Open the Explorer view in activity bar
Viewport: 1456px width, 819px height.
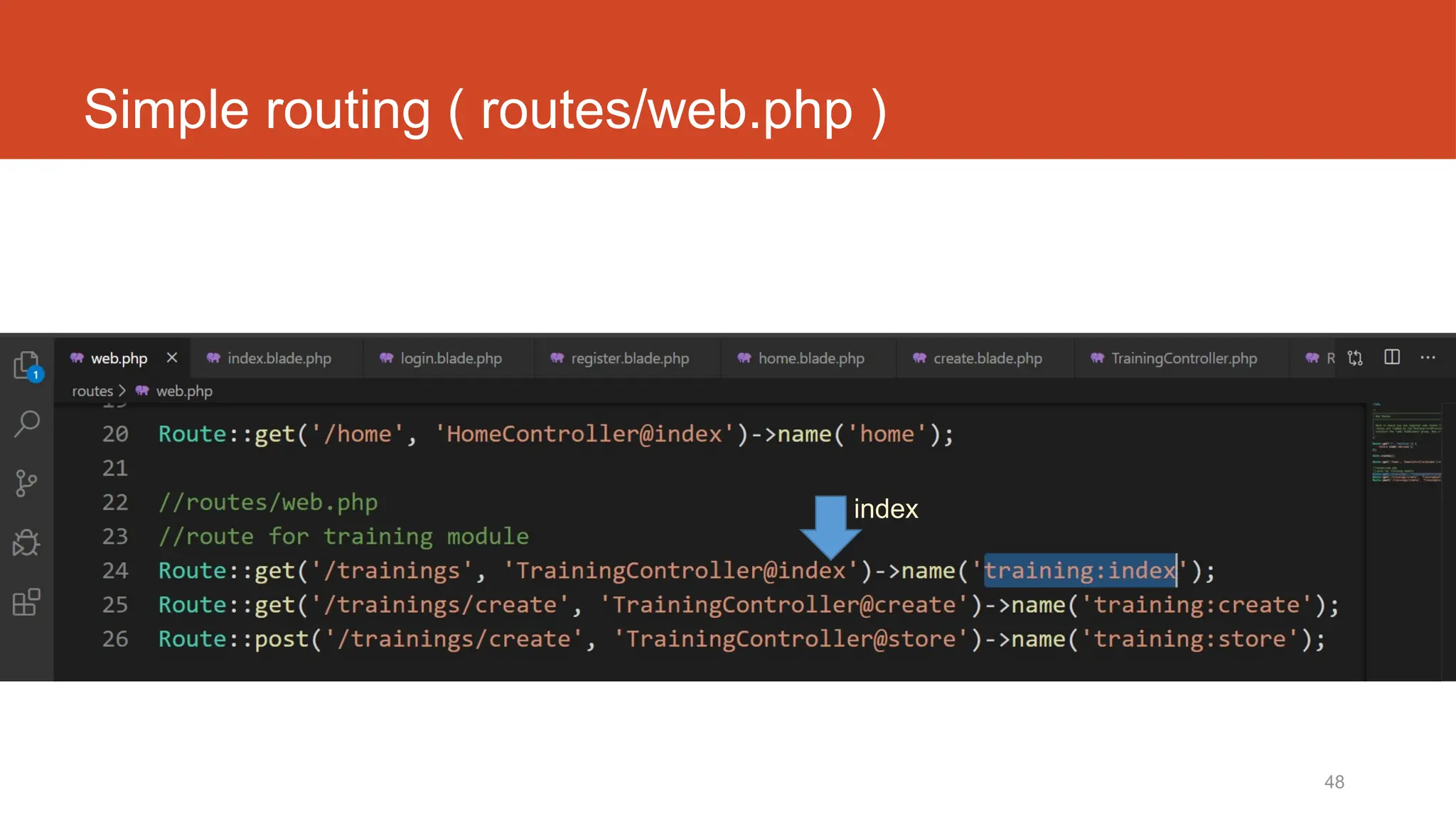pos(27,365)
